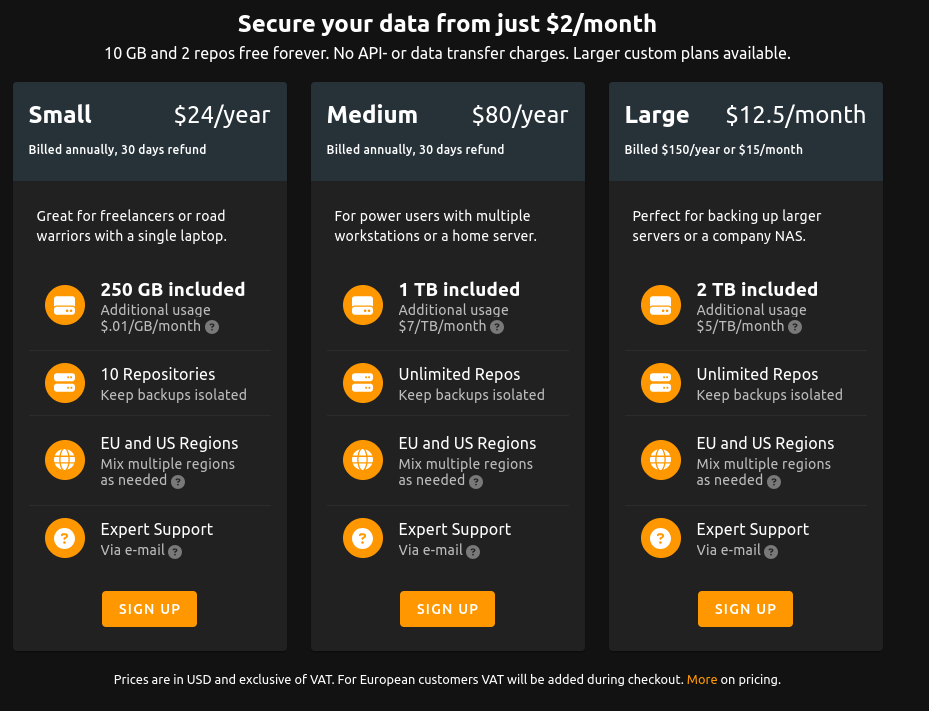This screenshot has width=929, height=711.
Task: Select the Unlimited Repos icon in Medium plan
Action: click(362, 383)
